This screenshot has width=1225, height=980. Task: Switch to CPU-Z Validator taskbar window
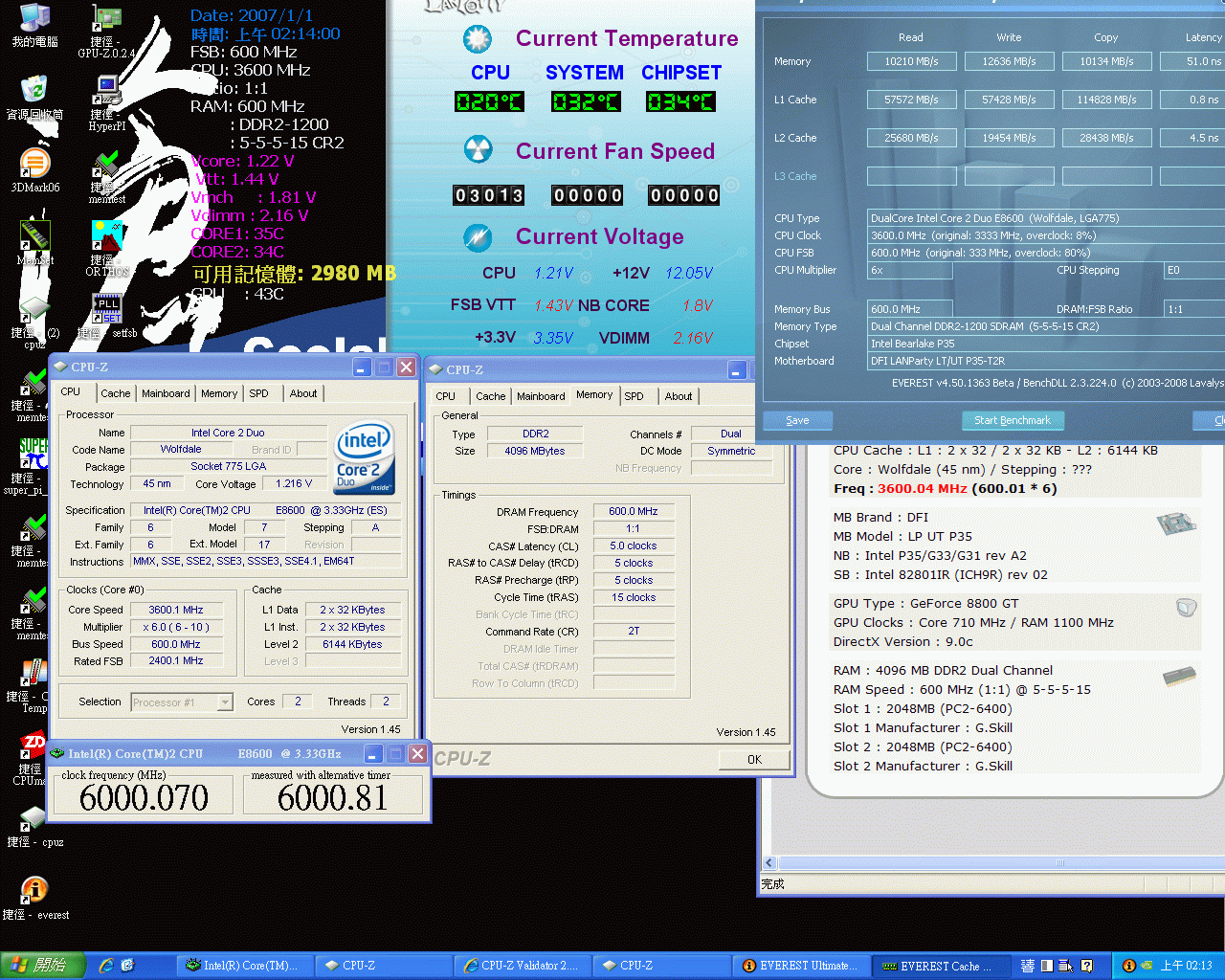pos(522,966)
